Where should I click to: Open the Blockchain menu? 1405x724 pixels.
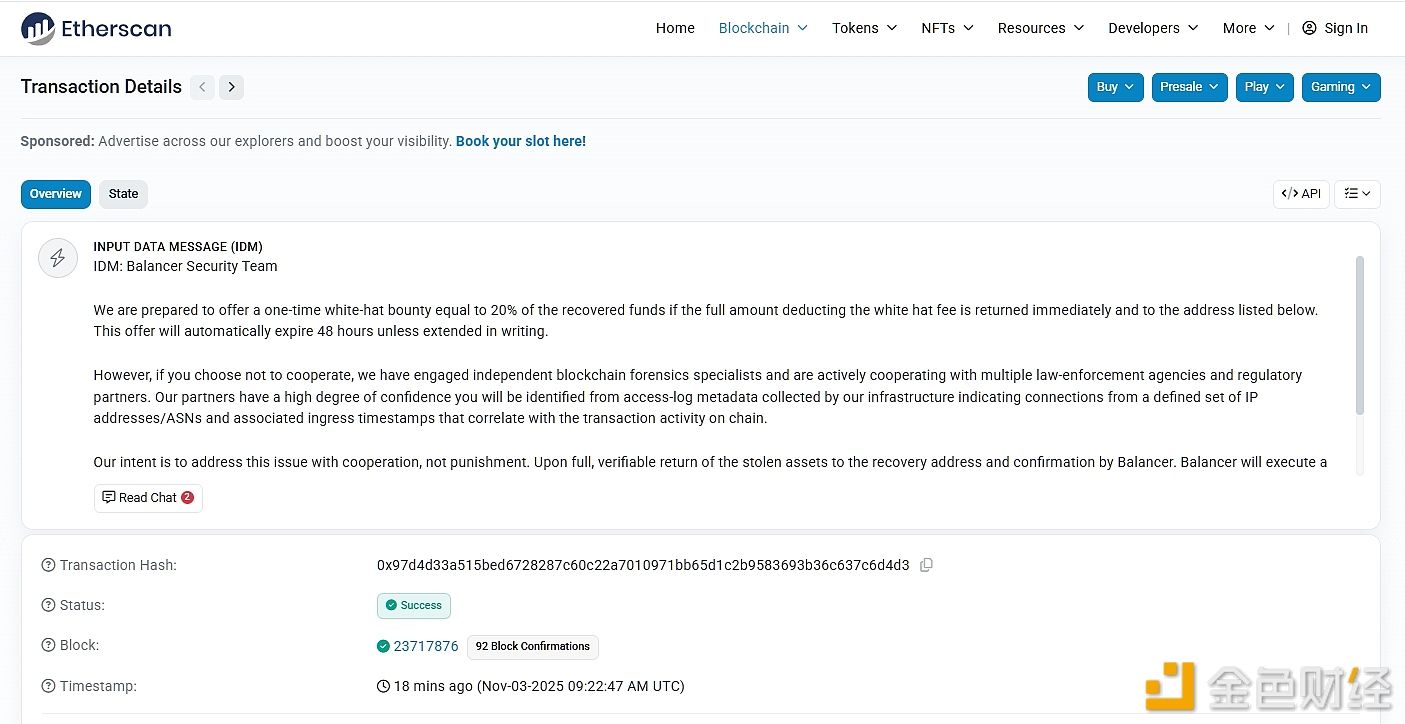(763, 28)
